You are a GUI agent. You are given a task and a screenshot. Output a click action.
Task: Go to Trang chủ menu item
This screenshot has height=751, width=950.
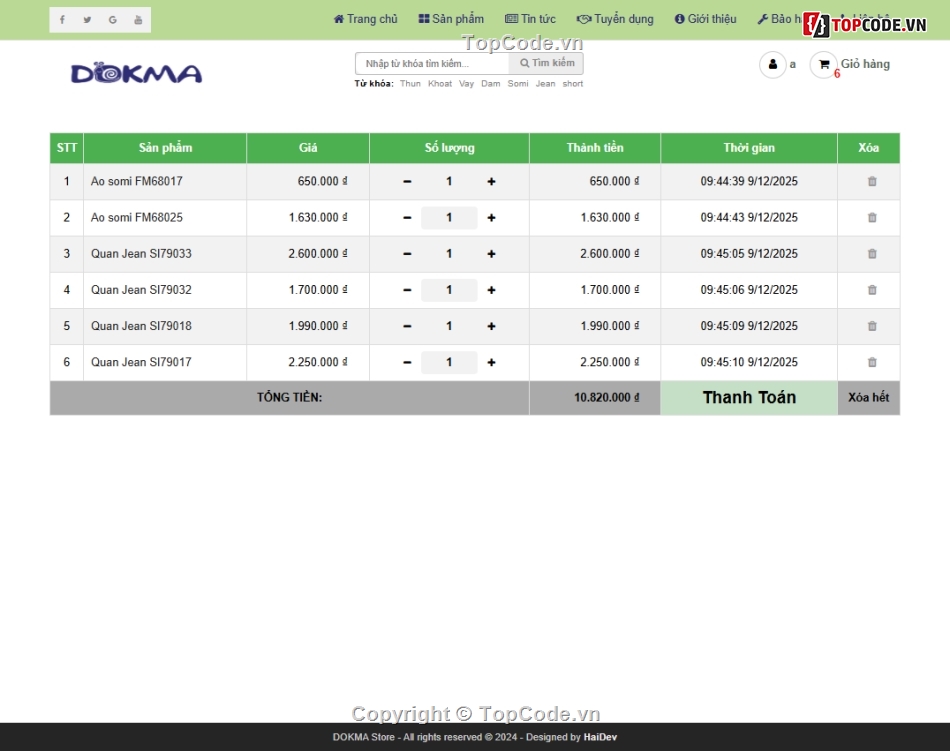pyautogui.click(x=365, y=19)
